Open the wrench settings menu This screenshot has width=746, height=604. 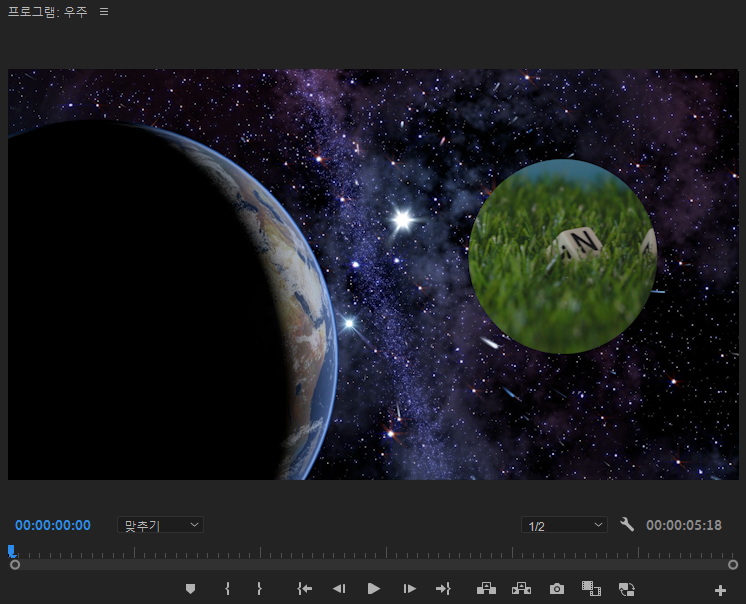click(x=627, y=525)
